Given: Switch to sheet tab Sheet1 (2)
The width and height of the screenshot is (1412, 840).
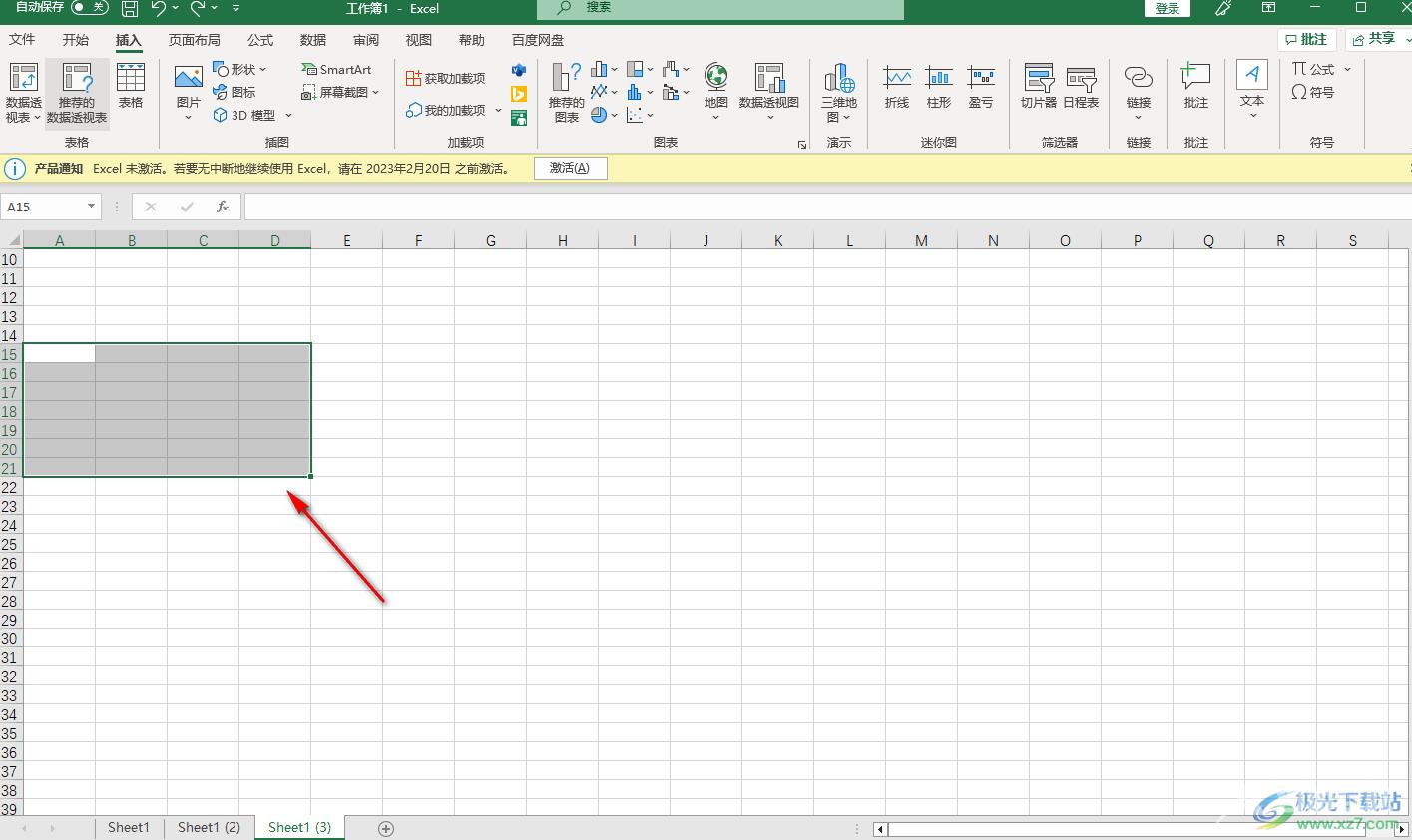Looking at the screenshot, I should click(x=209, y=827).
